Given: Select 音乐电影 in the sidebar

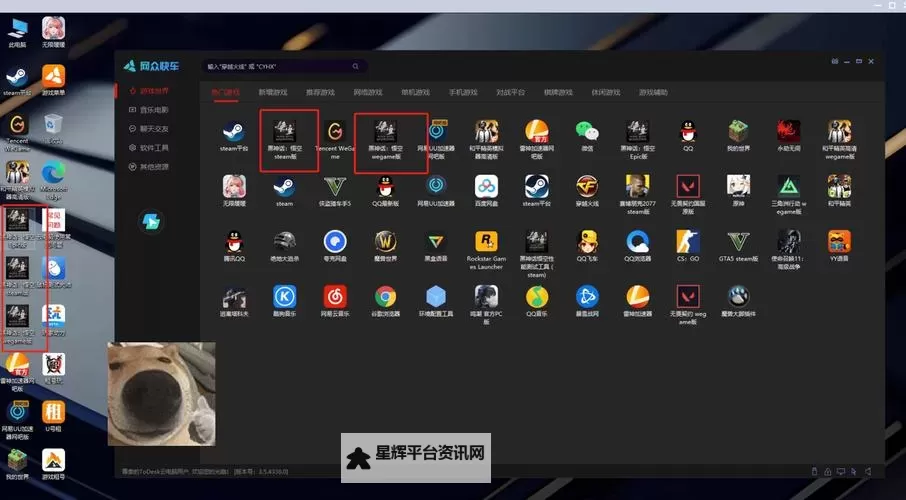Looking at the screenshot, I should click(149, 110).
